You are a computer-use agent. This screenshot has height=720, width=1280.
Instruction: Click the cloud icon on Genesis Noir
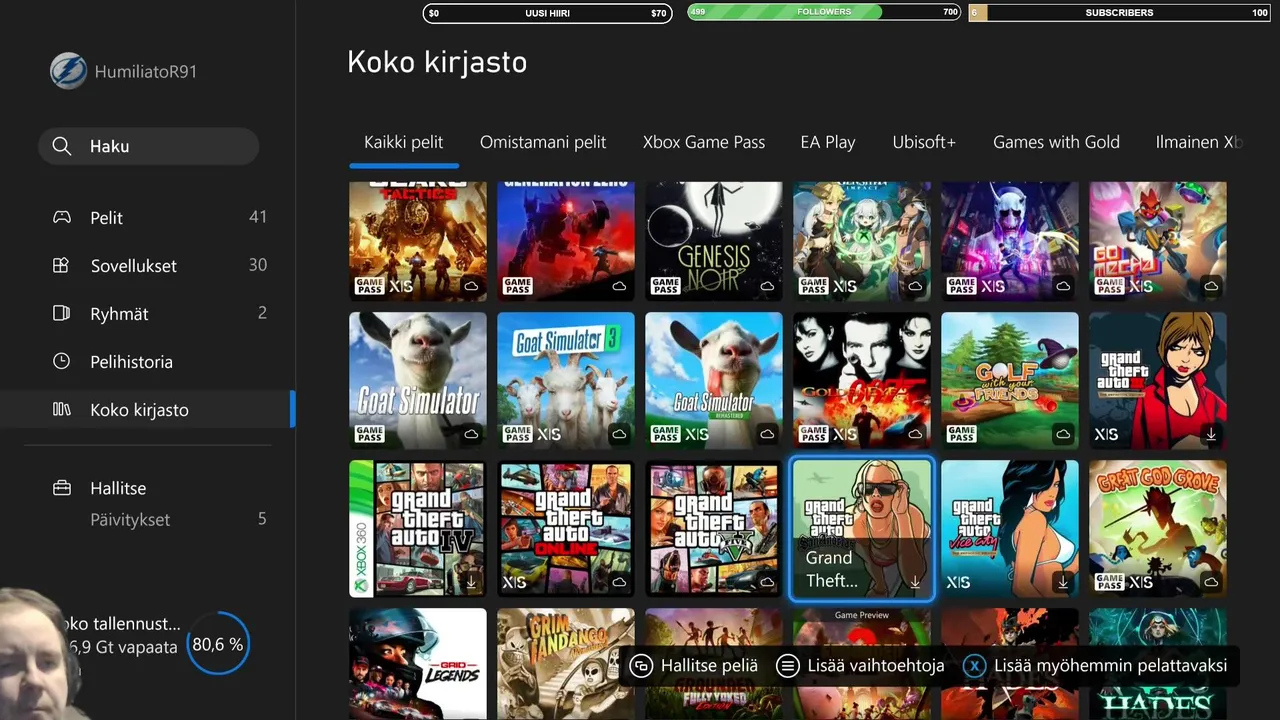point(767,287)
